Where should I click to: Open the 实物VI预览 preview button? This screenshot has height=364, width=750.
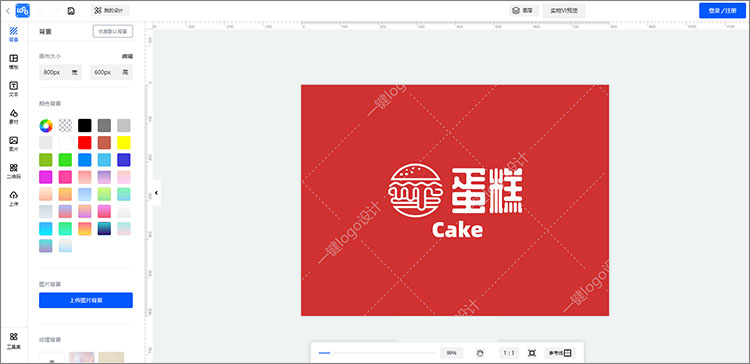(563, 11)
